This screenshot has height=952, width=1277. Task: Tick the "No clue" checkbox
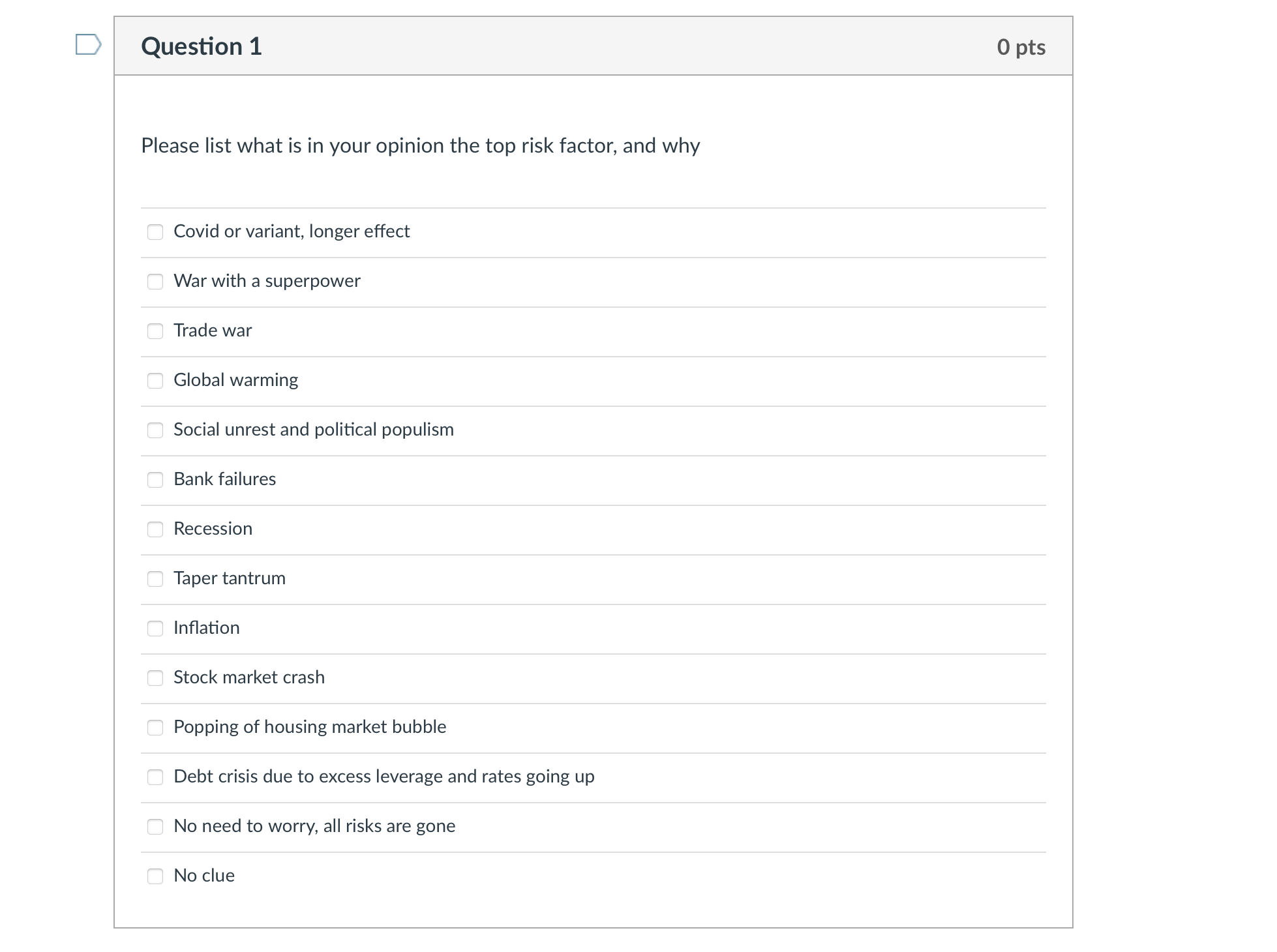155,876
